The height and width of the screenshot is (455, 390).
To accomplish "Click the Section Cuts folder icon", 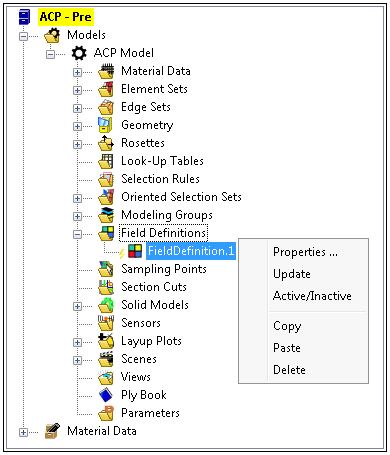I will coord(106,287).
